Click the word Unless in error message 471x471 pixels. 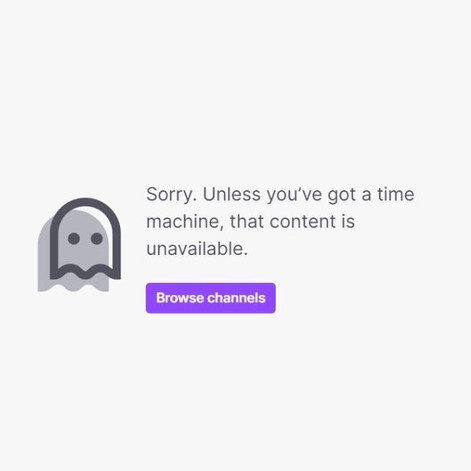[x=232, y=194]
